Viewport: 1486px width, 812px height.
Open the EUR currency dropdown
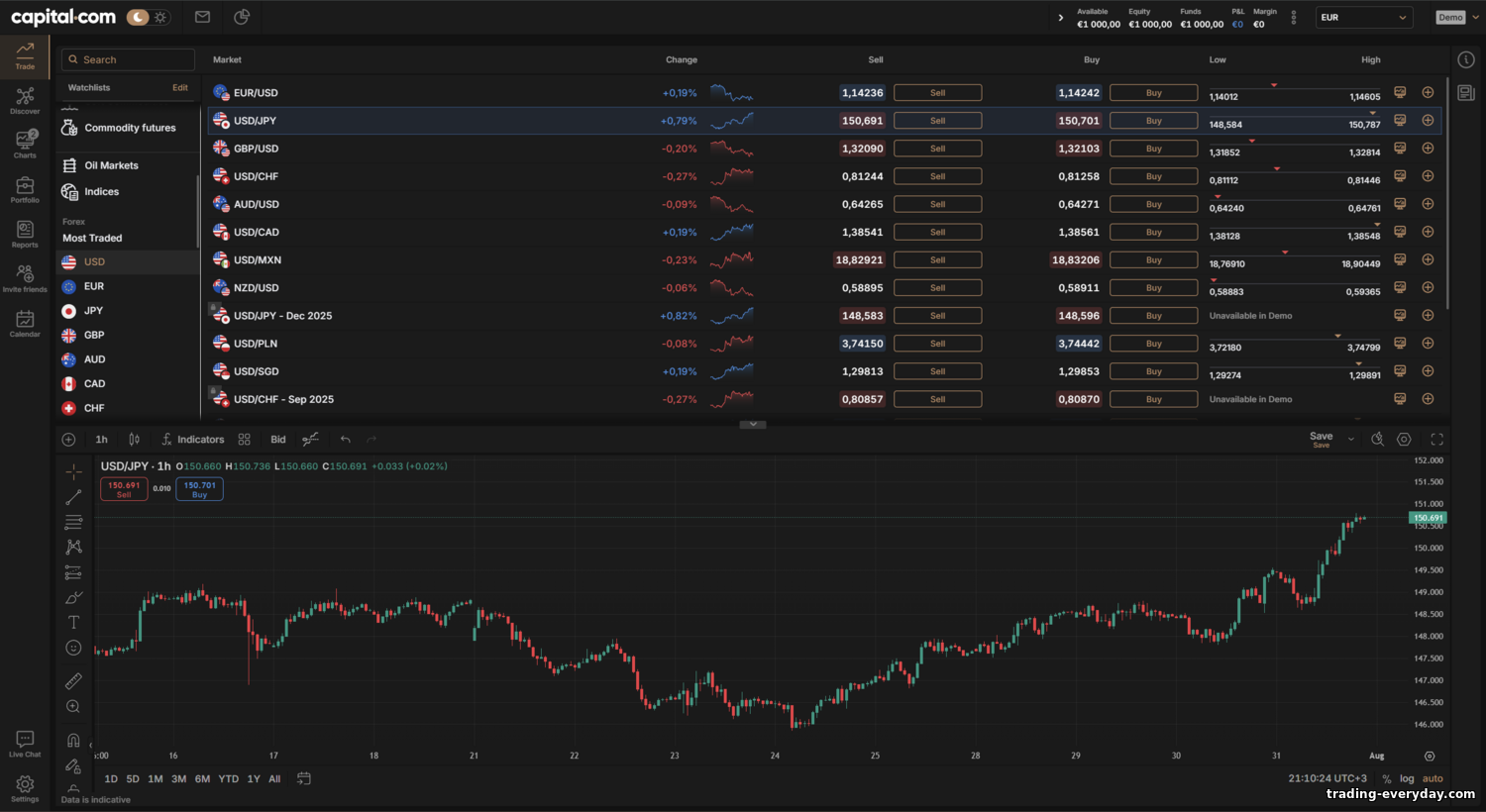1363,17
